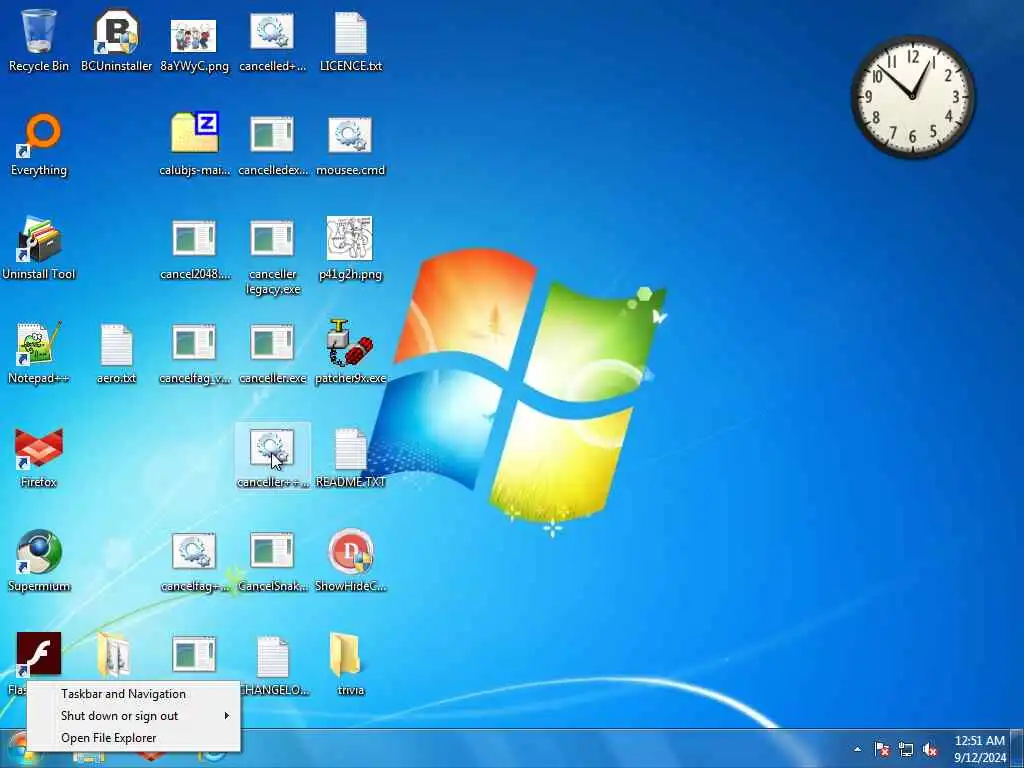1024x768 pixels.
Task: Select the calubjs-mai zip folder
Action: point(195,145)
